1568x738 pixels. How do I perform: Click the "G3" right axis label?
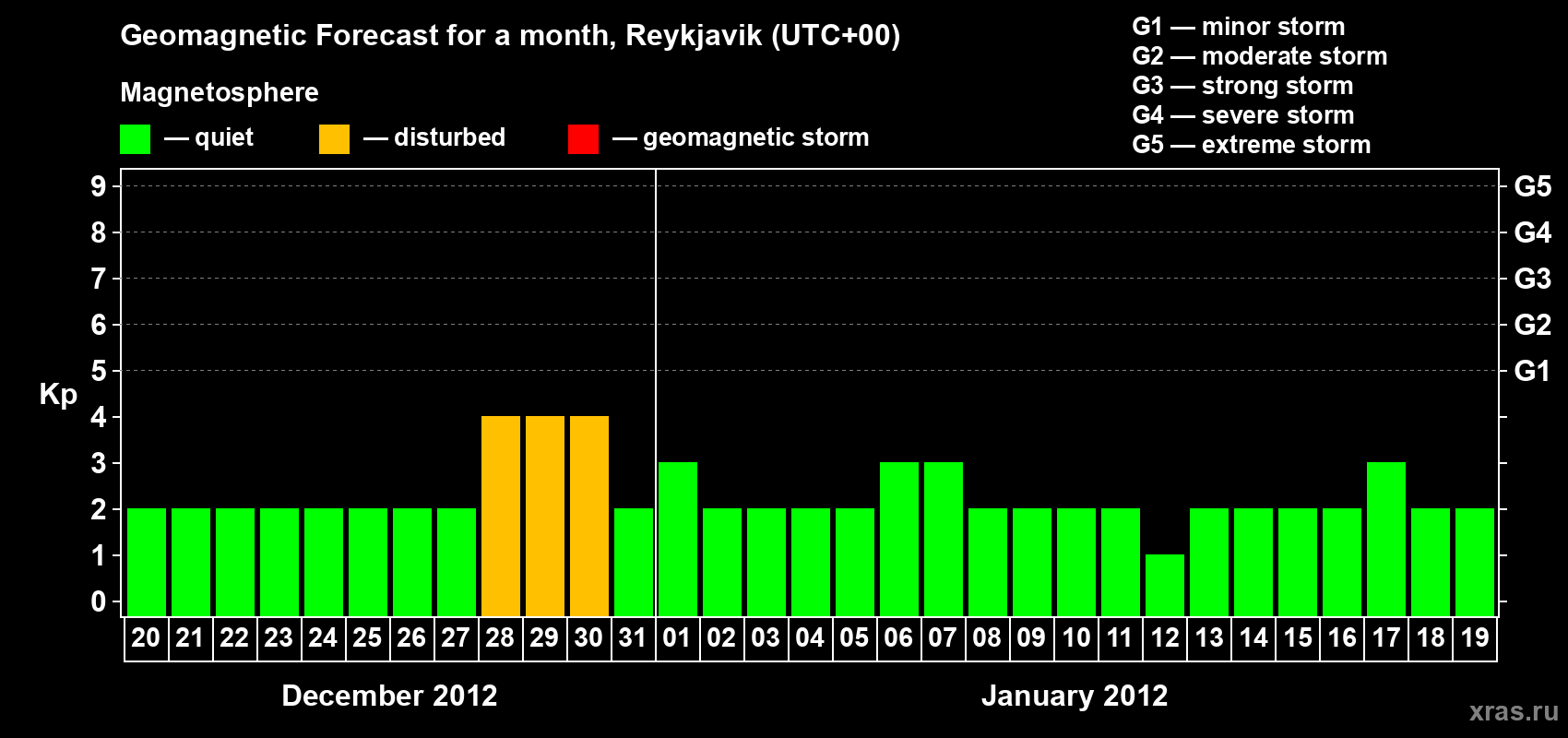point(1533,279)
